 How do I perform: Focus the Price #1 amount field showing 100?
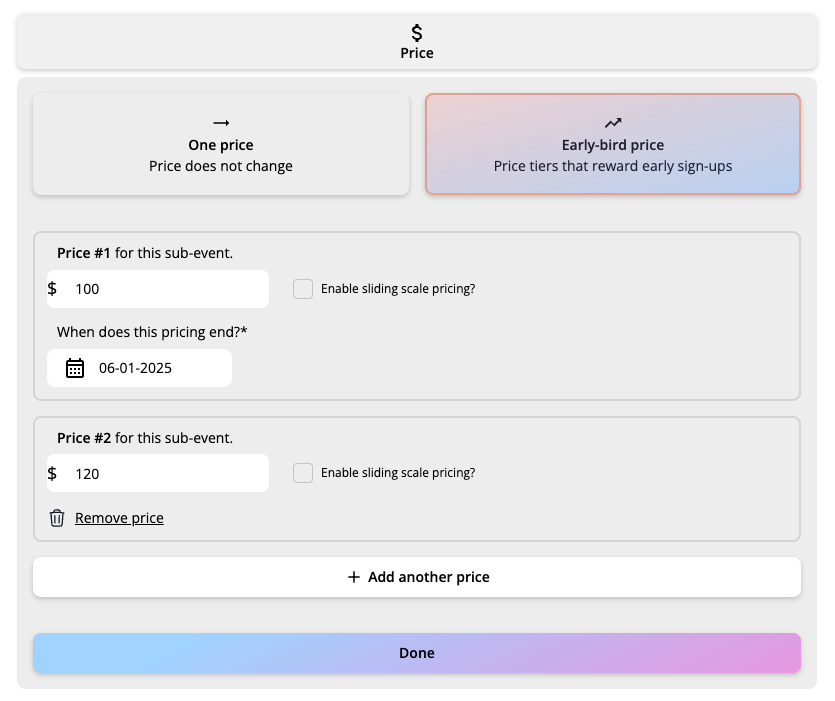pyautogui.click(x=165, y=289)
